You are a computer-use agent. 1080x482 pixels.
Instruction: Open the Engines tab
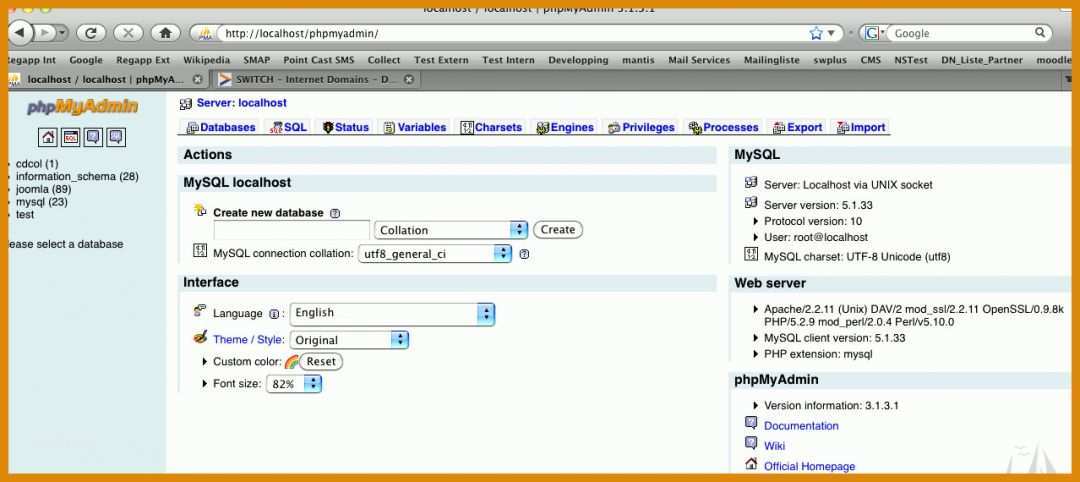565,127
